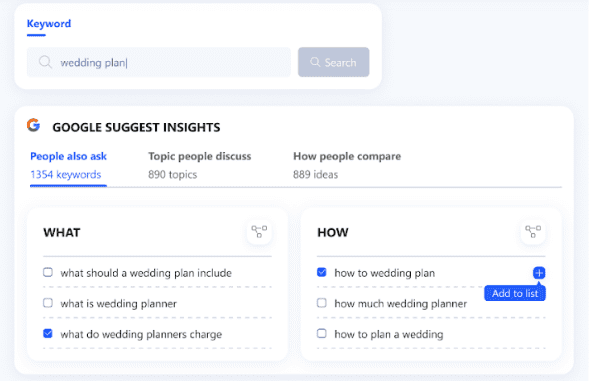This screenshot has width=589, height=381.
Task: Uncheck the 'how to wedding plan' checkbox
Action: tap(322, 272)
